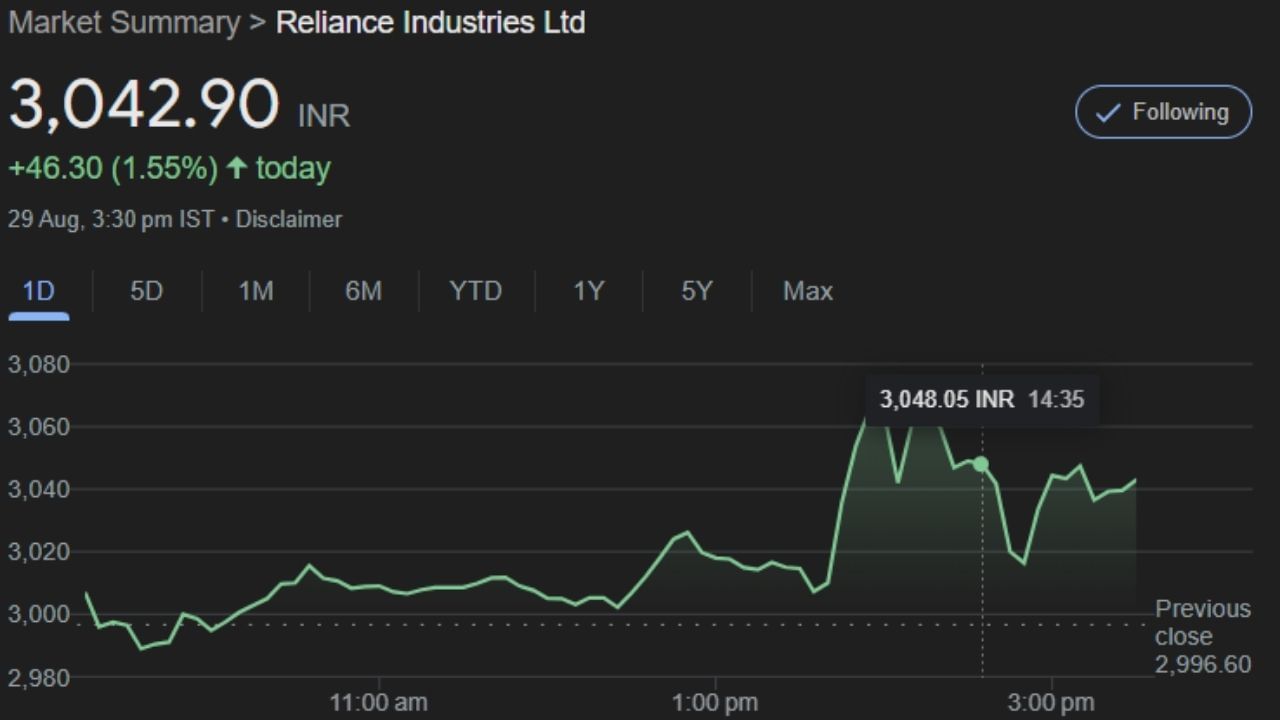Click the 3,080 y-axis label
1280x720 pixels.
tap(39, 365)
